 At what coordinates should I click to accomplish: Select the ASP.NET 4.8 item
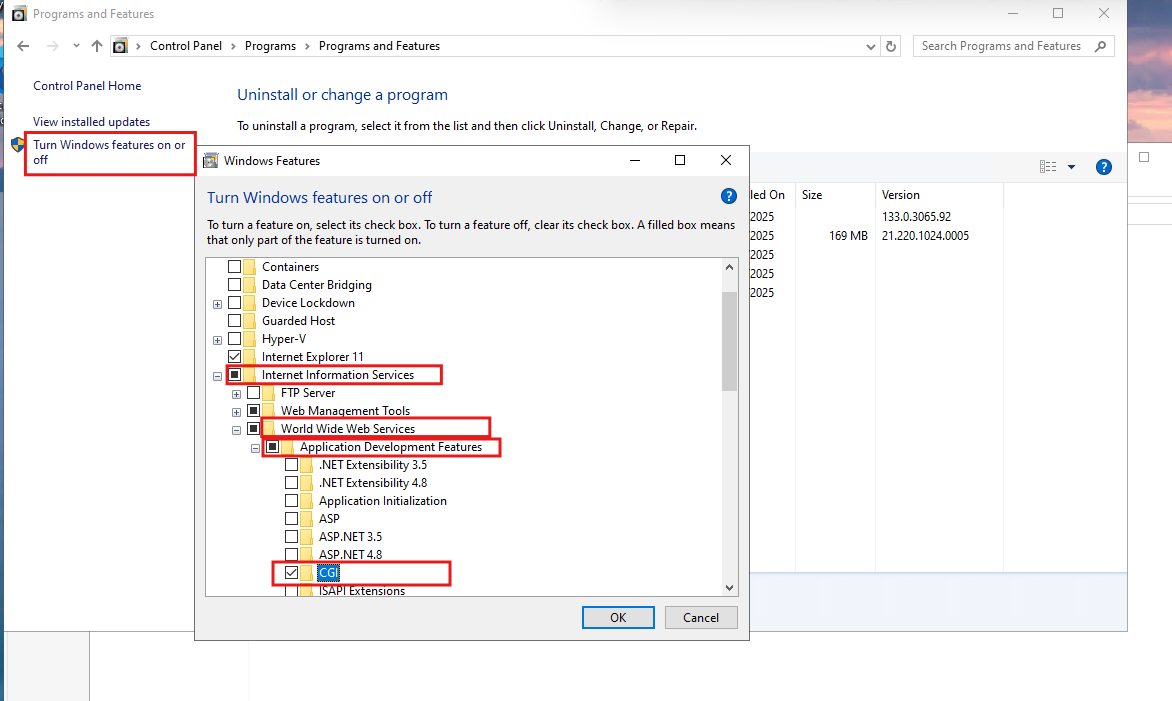tap(351, 555)
